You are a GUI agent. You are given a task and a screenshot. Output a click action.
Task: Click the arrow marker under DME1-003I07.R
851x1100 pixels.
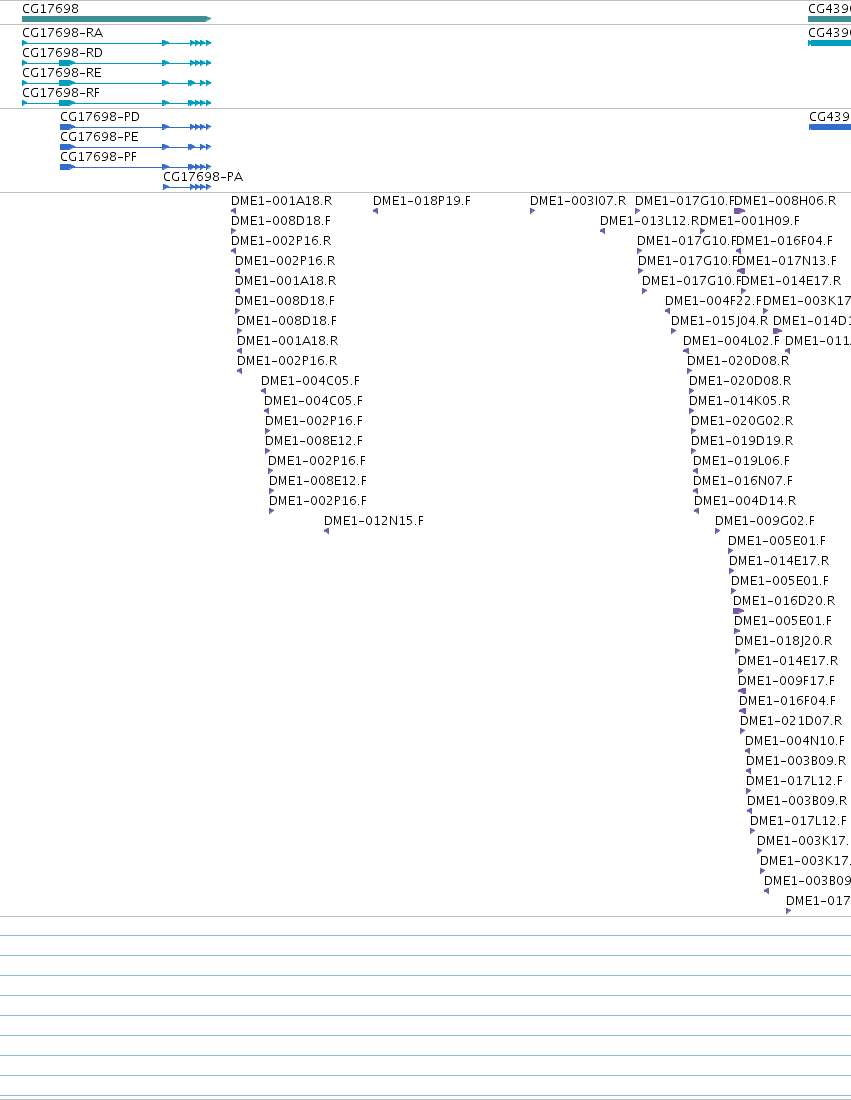[x=532, y=210]
